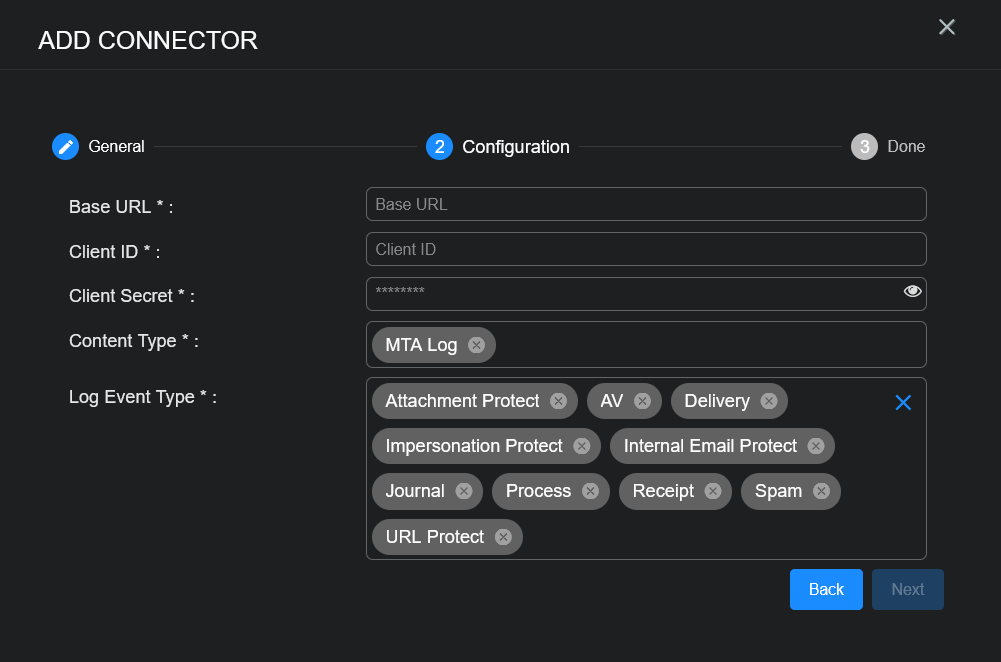
Task: Remove Internal Email Protect tag
Action: pyautogui.click(x=815, y=446)
